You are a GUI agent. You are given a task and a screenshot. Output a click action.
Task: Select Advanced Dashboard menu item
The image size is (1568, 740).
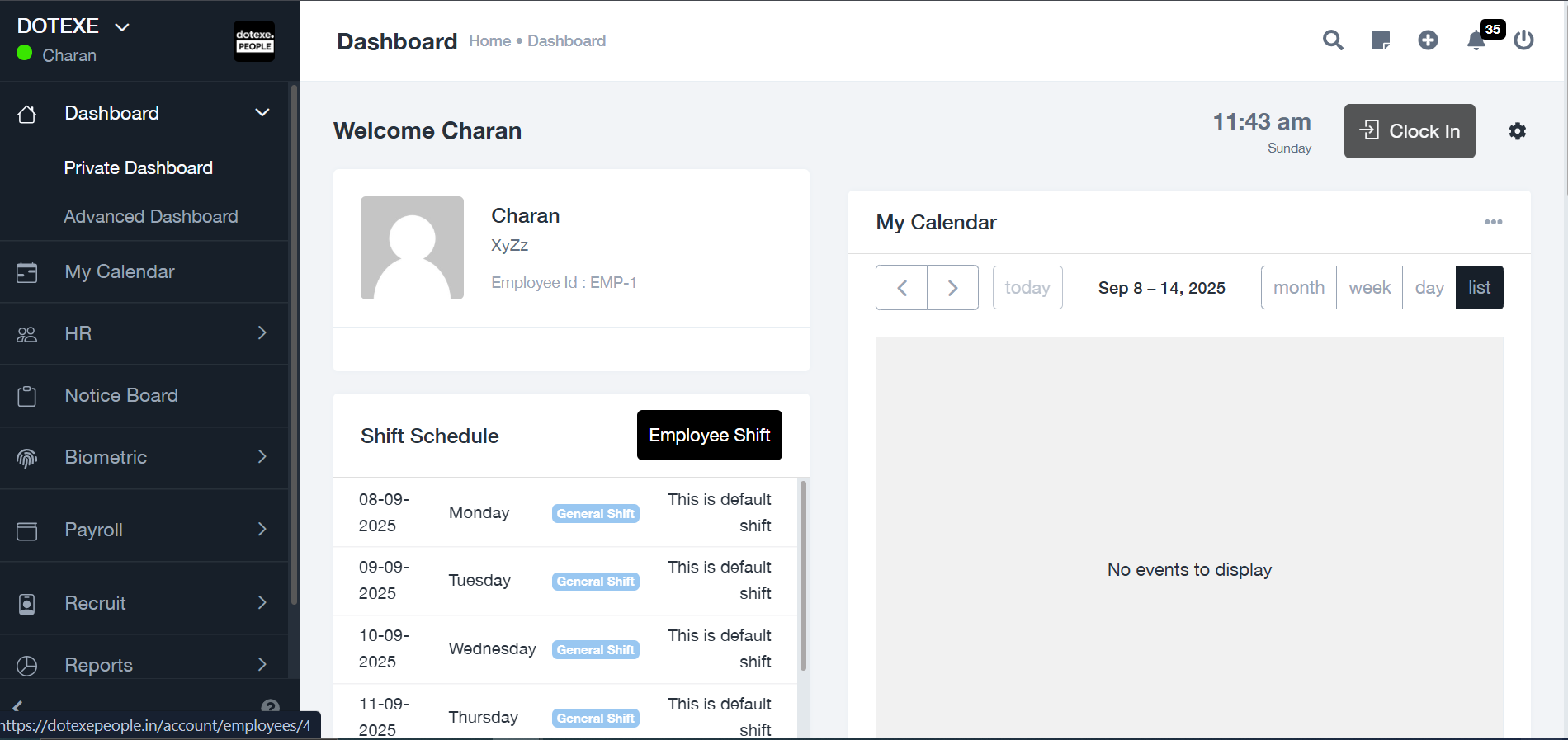tap(151, 217)
